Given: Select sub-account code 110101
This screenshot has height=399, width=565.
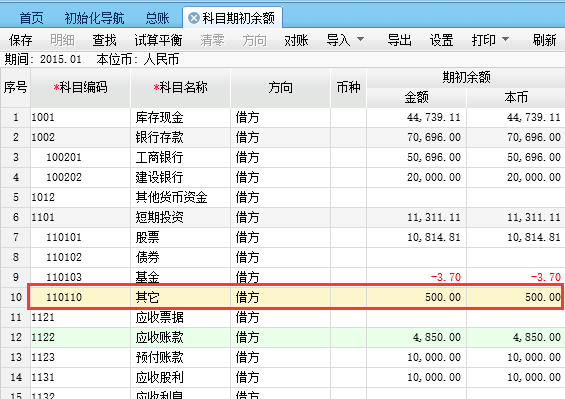Looking at the screenshot, I should coord(81,238).
